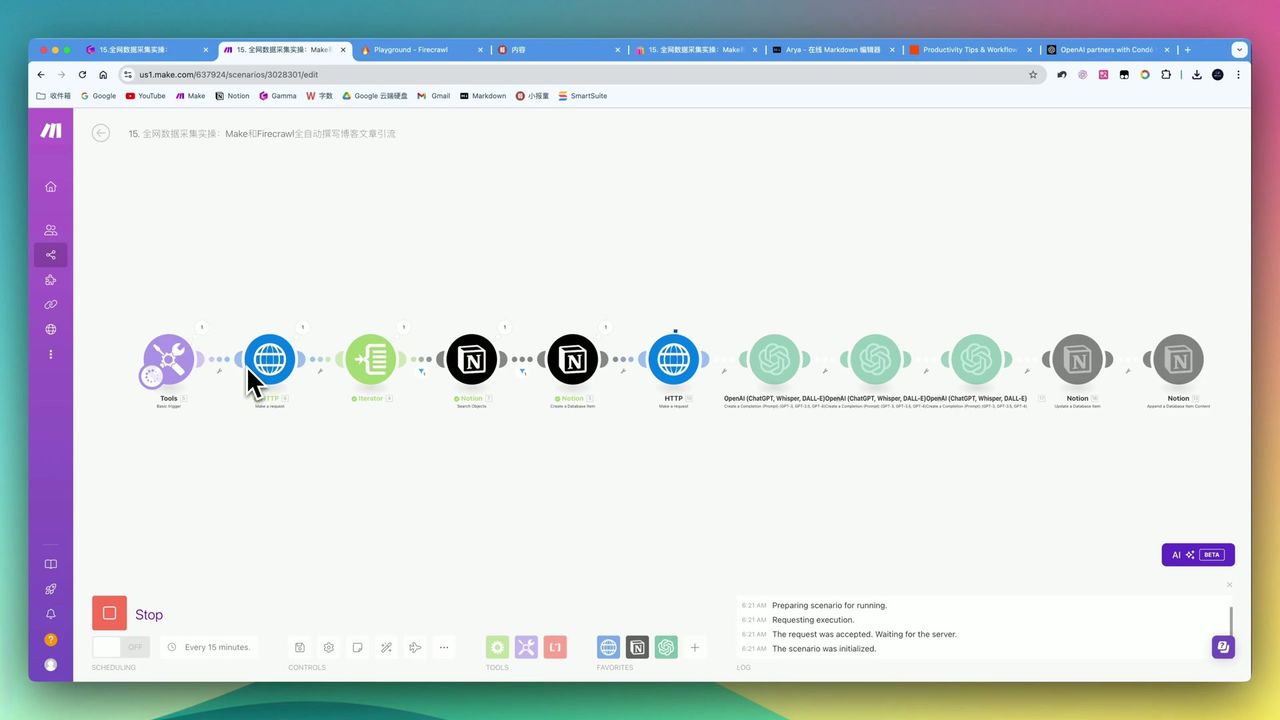Click the auto-align magic wand icon
The image size is (1280, 720).
386,647
